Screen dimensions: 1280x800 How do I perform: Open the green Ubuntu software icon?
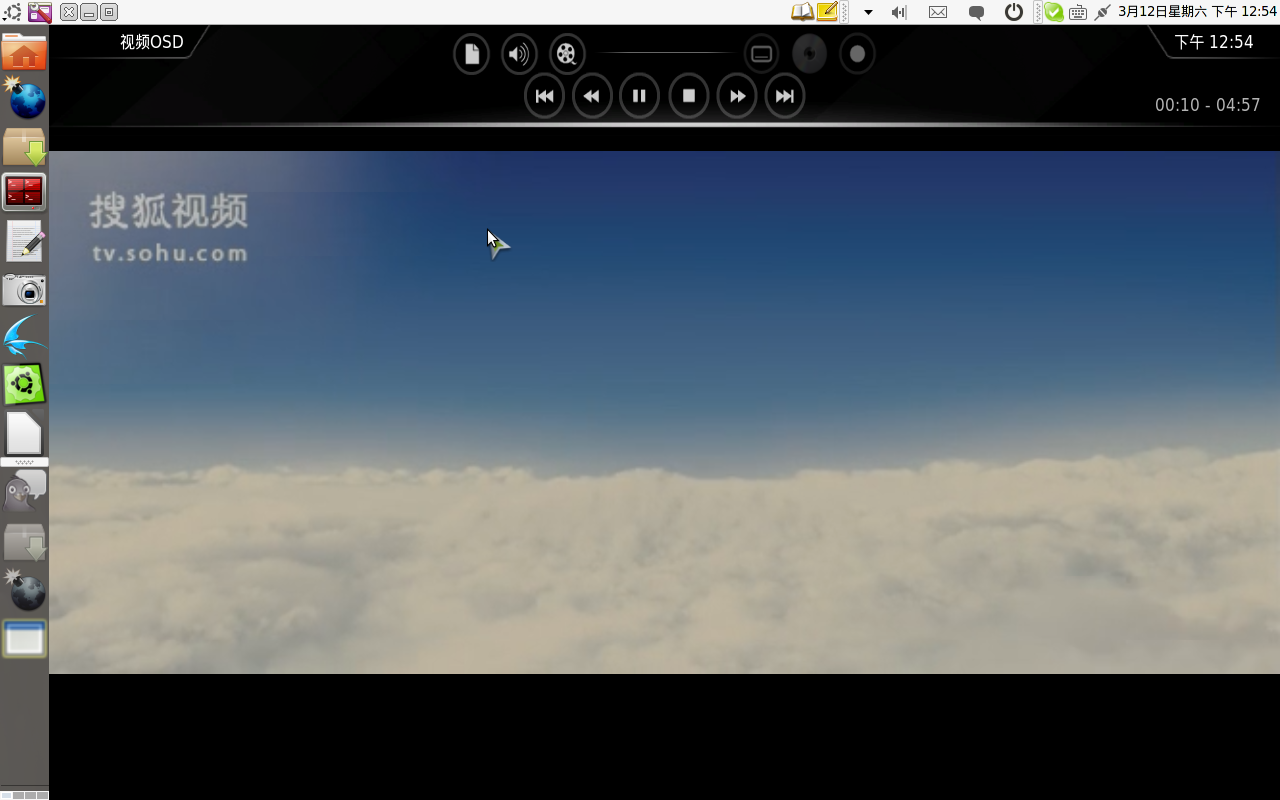pyautogui.click(x=24, y=384)
